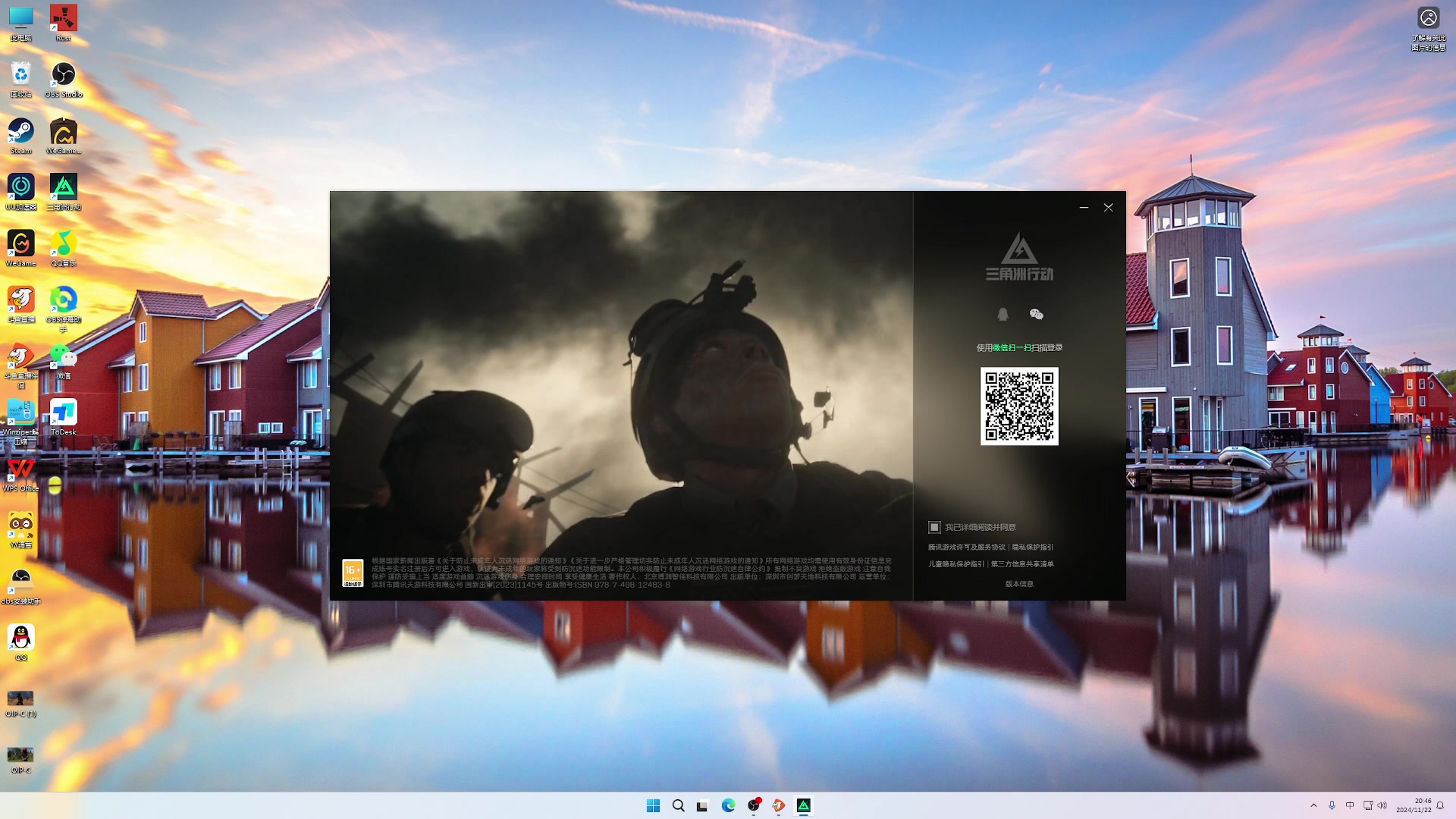Select the QQ音乐 desktop shortcut
1456x819 pixels.
tap(64, 248)
